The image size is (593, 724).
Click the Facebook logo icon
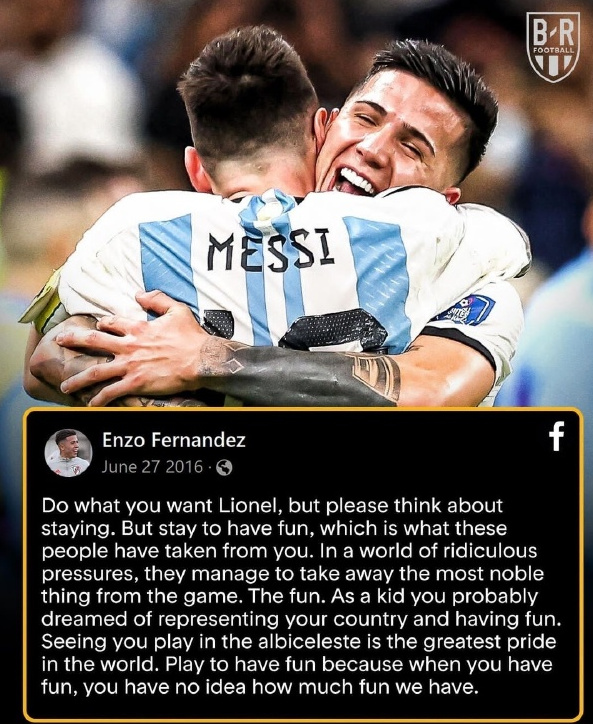557,436
